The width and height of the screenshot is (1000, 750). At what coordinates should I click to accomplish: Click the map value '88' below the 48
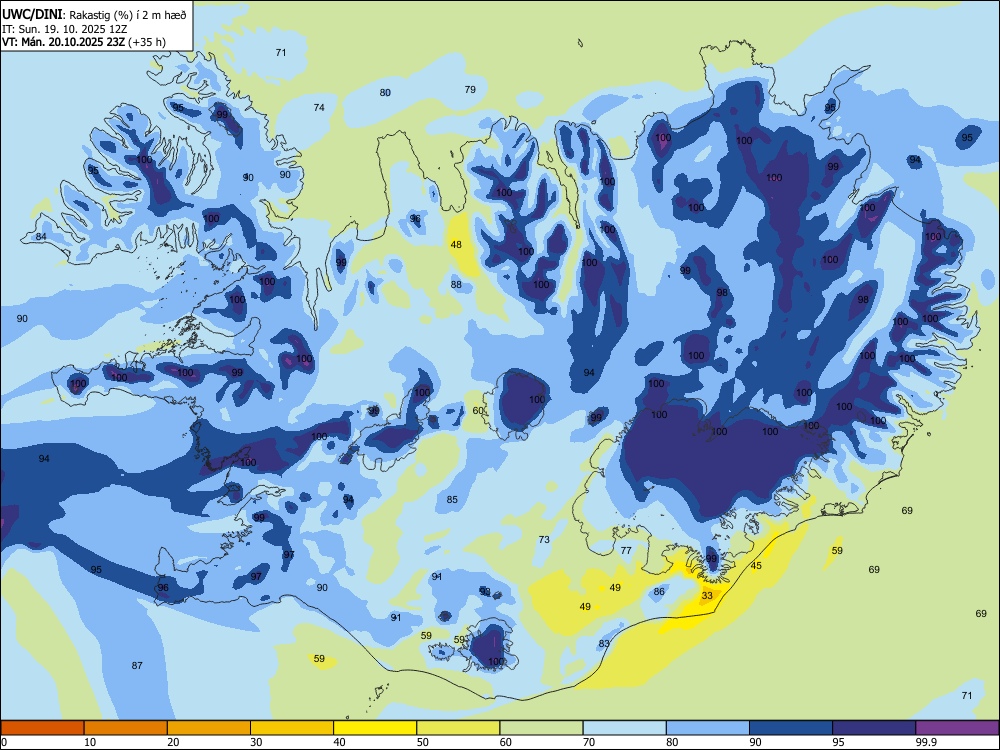pos(456,284)
